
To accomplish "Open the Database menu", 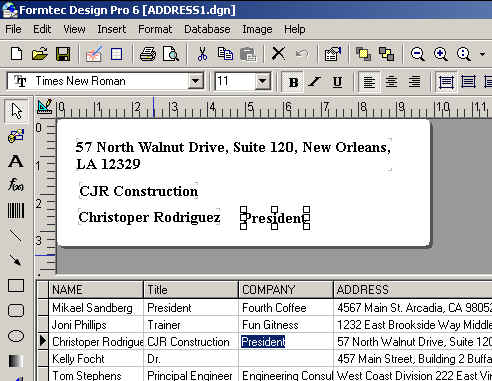I will click(x=207, y=29).
